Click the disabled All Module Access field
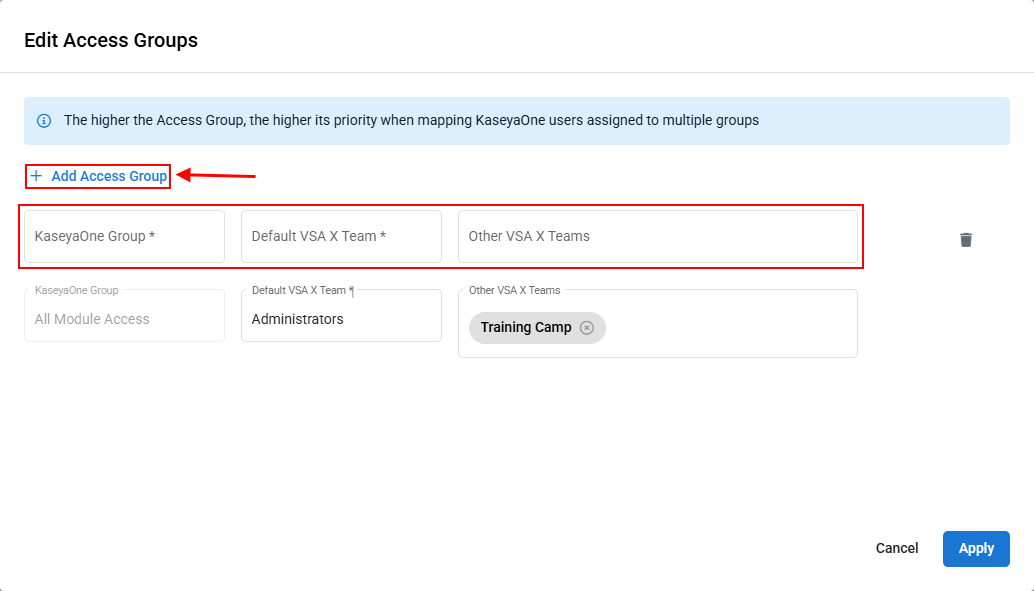This screenshot has height=591, width=1034. (x=124, y=319)
